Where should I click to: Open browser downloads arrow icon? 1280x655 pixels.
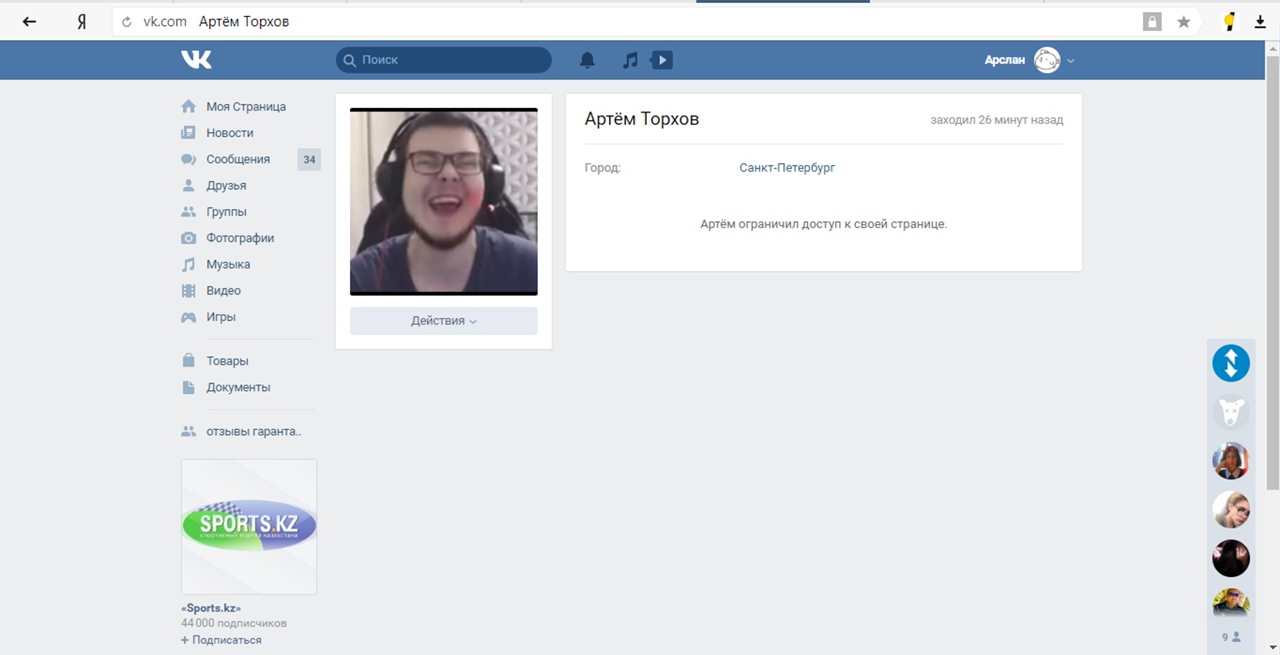[x=1260, y=21]
